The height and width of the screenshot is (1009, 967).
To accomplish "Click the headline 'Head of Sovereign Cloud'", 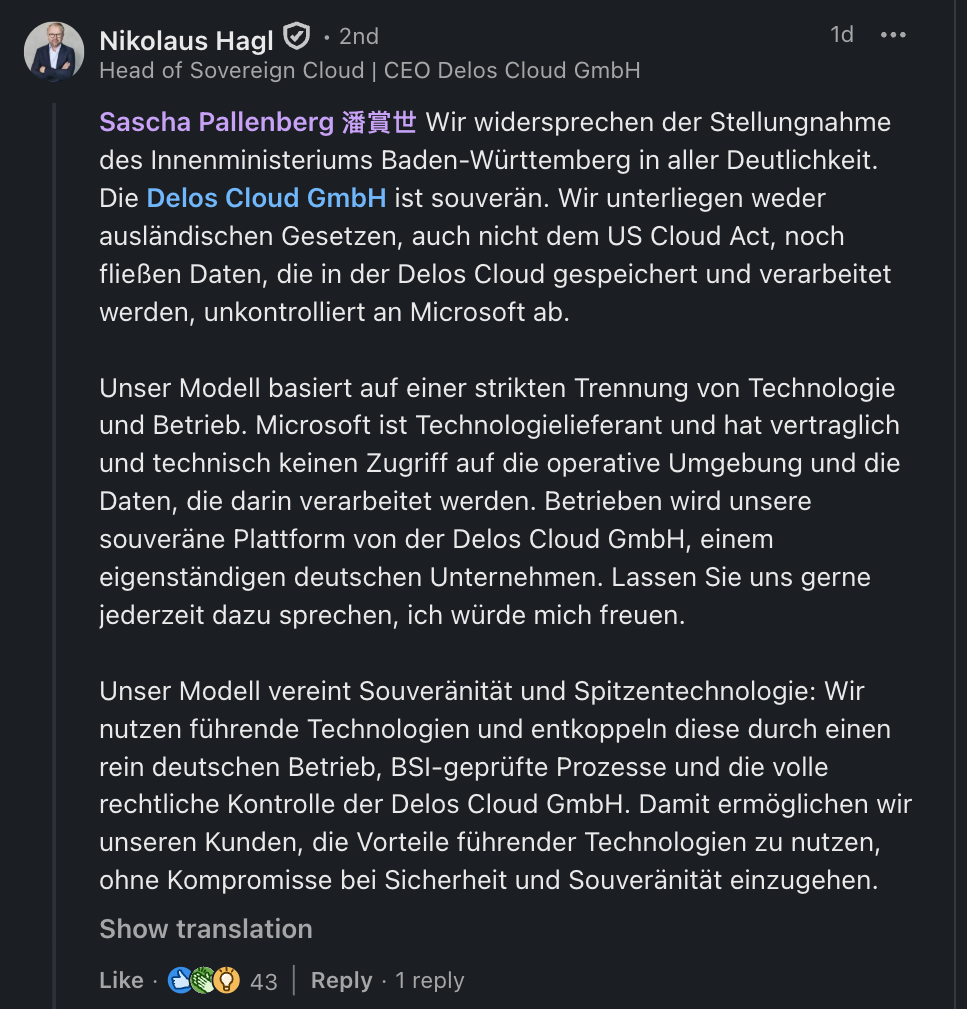I will [x=232, y=70].
